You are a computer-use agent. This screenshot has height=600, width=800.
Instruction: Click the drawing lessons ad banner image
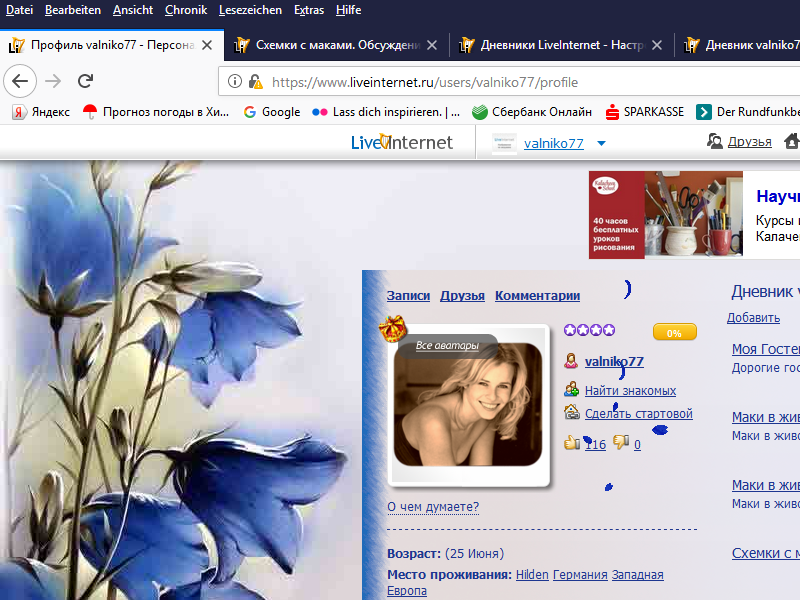point(666,215)
